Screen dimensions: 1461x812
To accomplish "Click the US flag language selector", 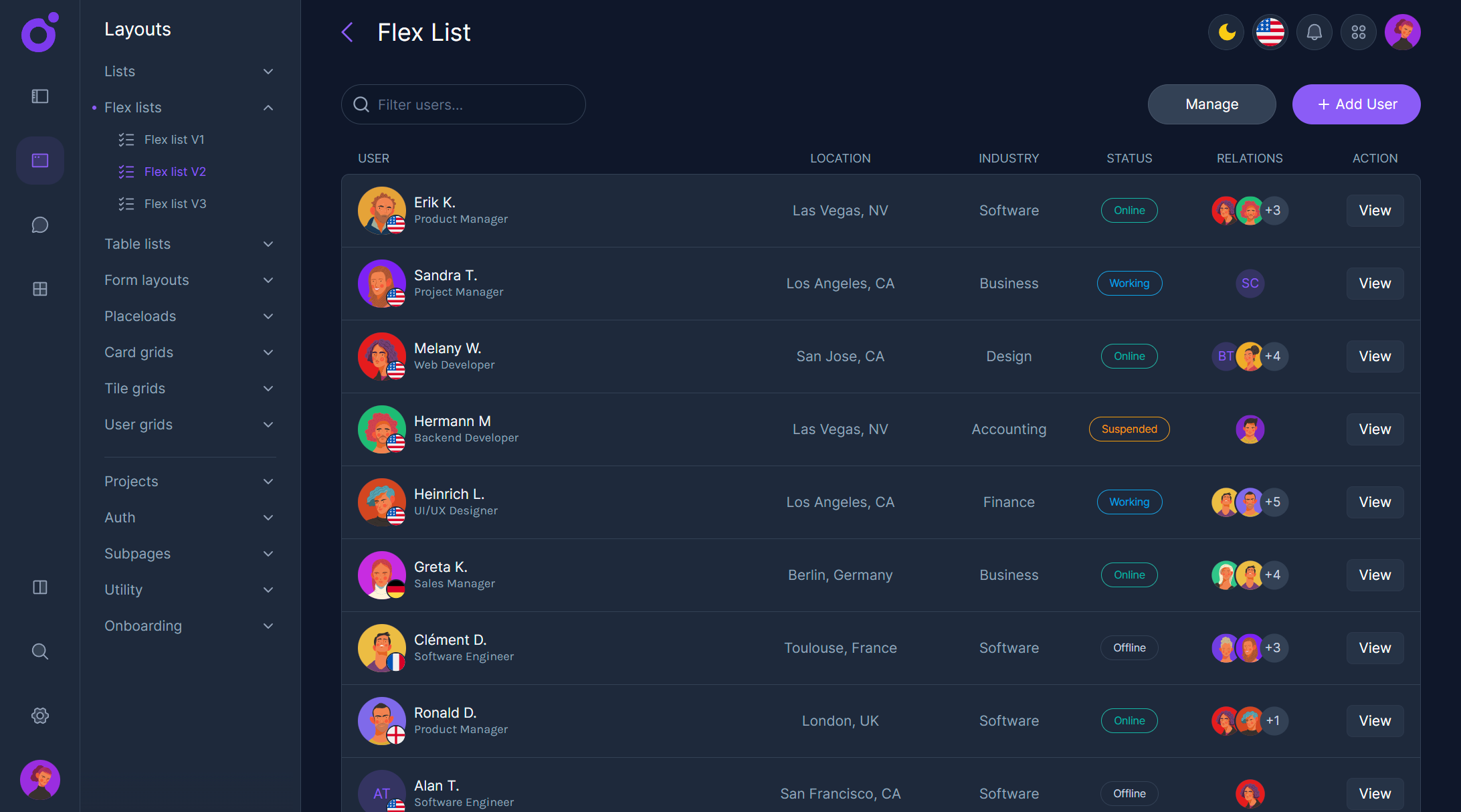I will 1270,31.
